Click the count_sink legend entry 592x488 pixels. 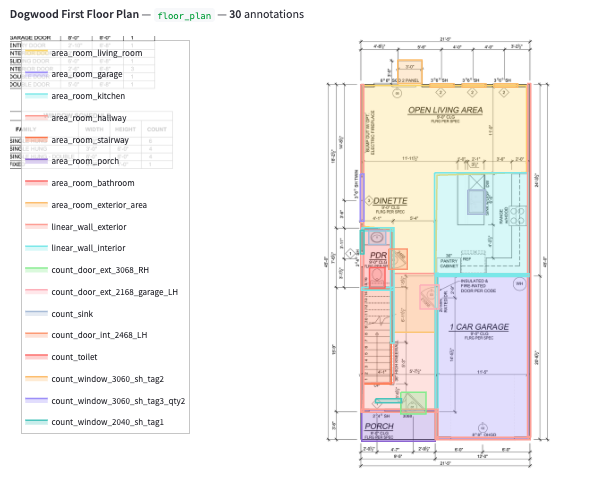click(59, 314)
